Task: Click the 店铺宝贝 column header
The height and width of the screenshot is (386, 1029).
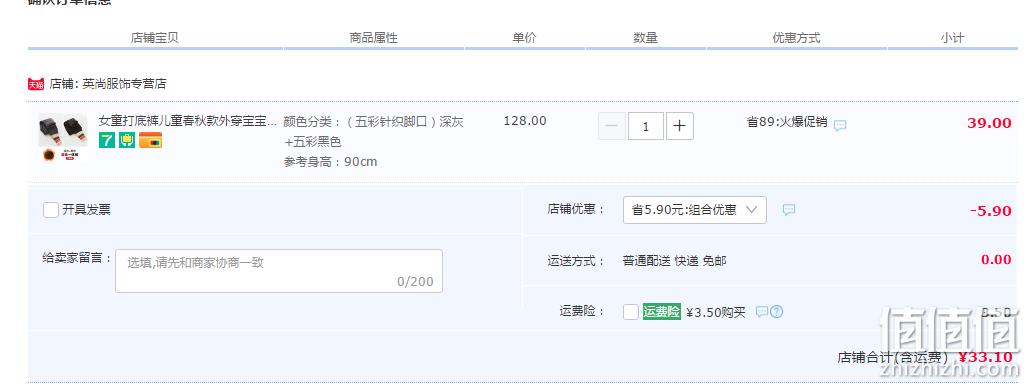Action: click(155, 38)
